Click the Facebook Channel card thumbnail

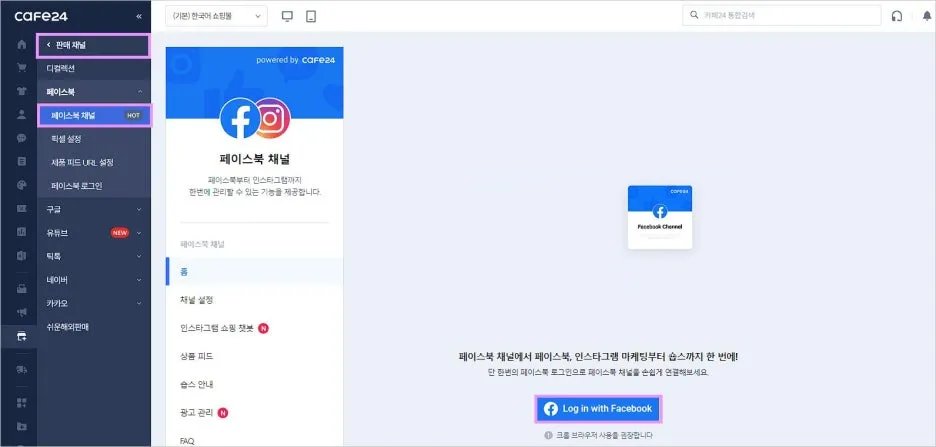(660, 217)
